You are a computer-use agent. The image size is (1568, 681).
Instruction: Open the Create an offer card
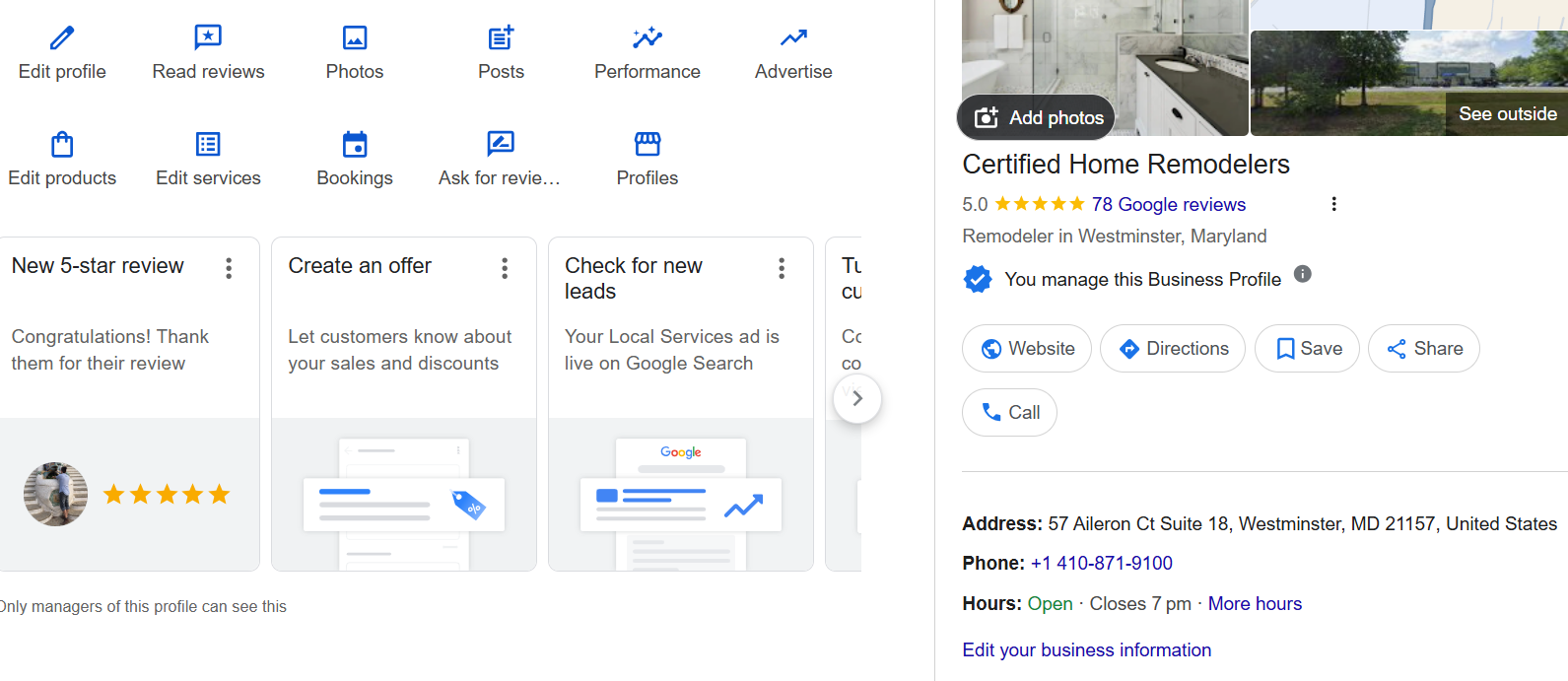click(404, 404)
